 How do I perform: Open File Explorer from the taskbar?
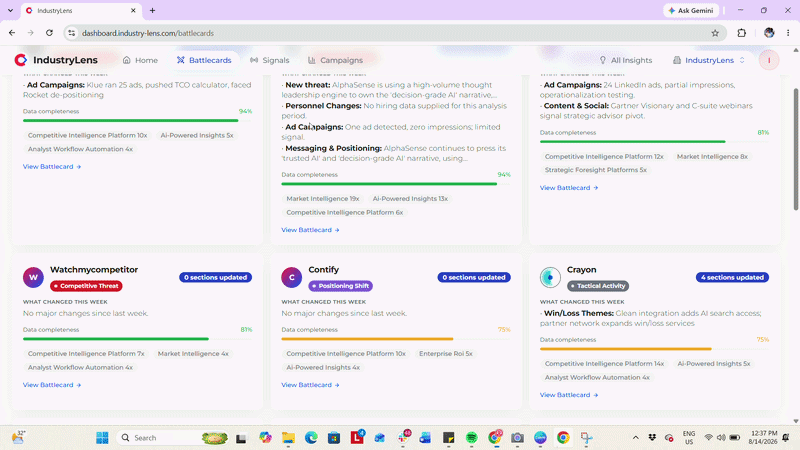tap(288, 438)
